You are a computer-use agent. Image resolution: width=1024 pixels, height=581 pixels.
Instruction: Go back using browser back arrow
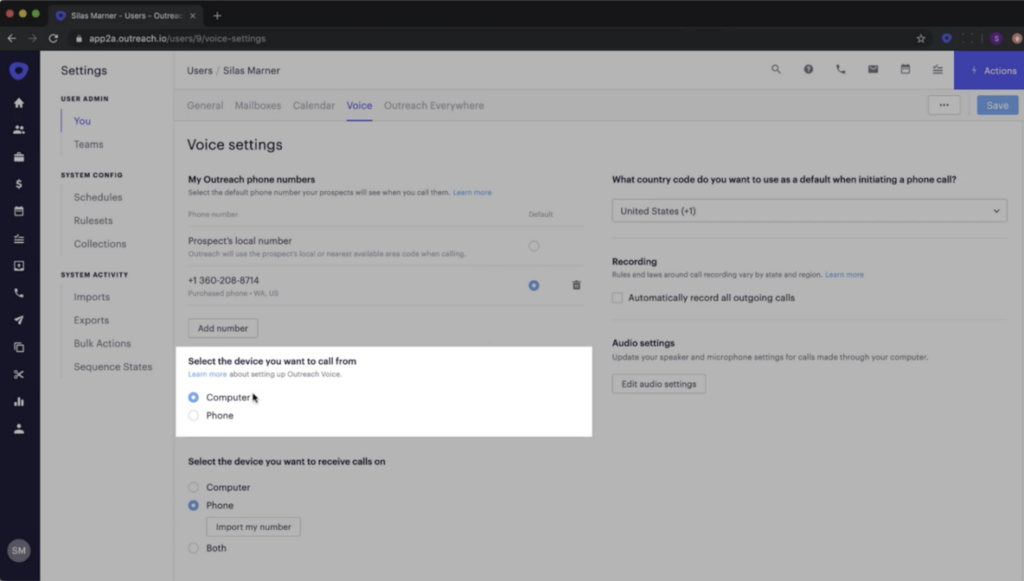[x=12, y=39]
